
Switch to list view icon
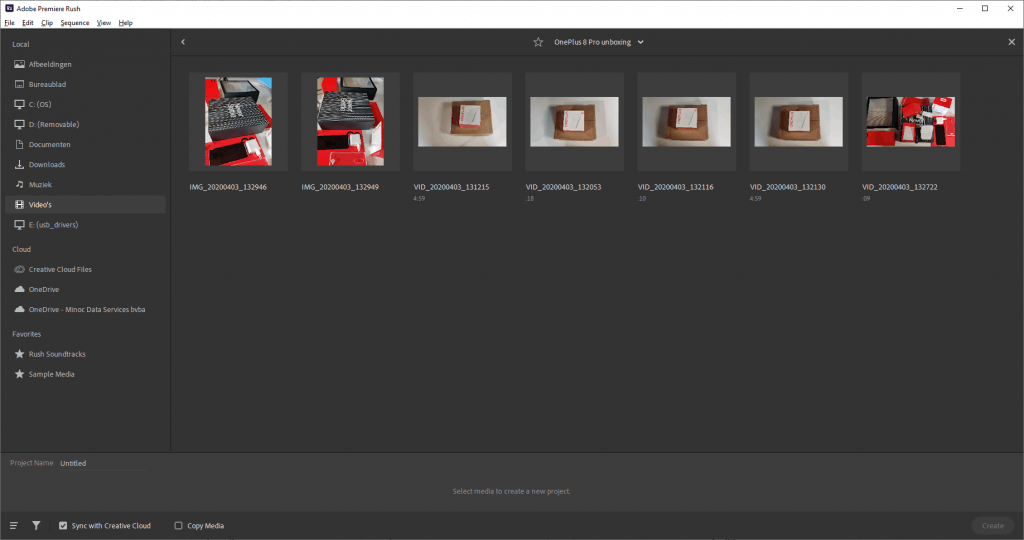click(13, 526)
